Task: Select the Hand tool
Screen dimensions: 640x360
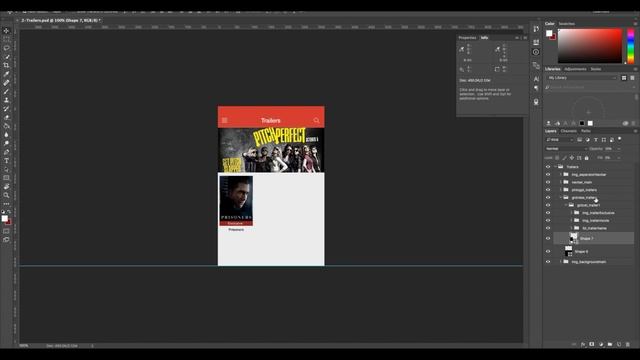Action: 6,187
